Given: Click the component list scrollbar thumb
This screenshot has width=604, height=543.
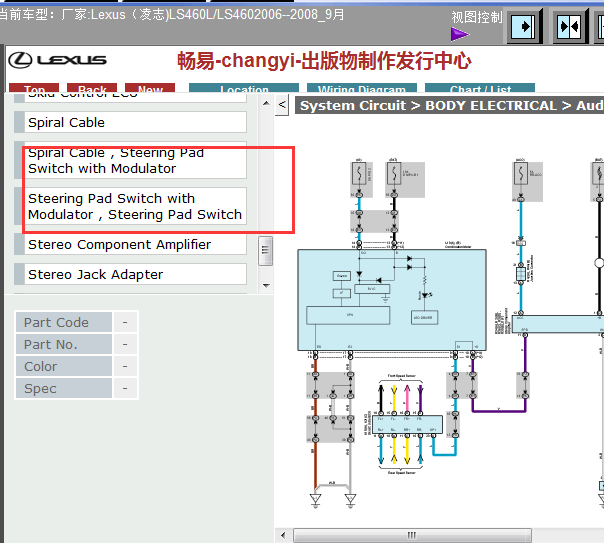Looking at the screenshot, I should pyautogui.click(x=265, y=250).
